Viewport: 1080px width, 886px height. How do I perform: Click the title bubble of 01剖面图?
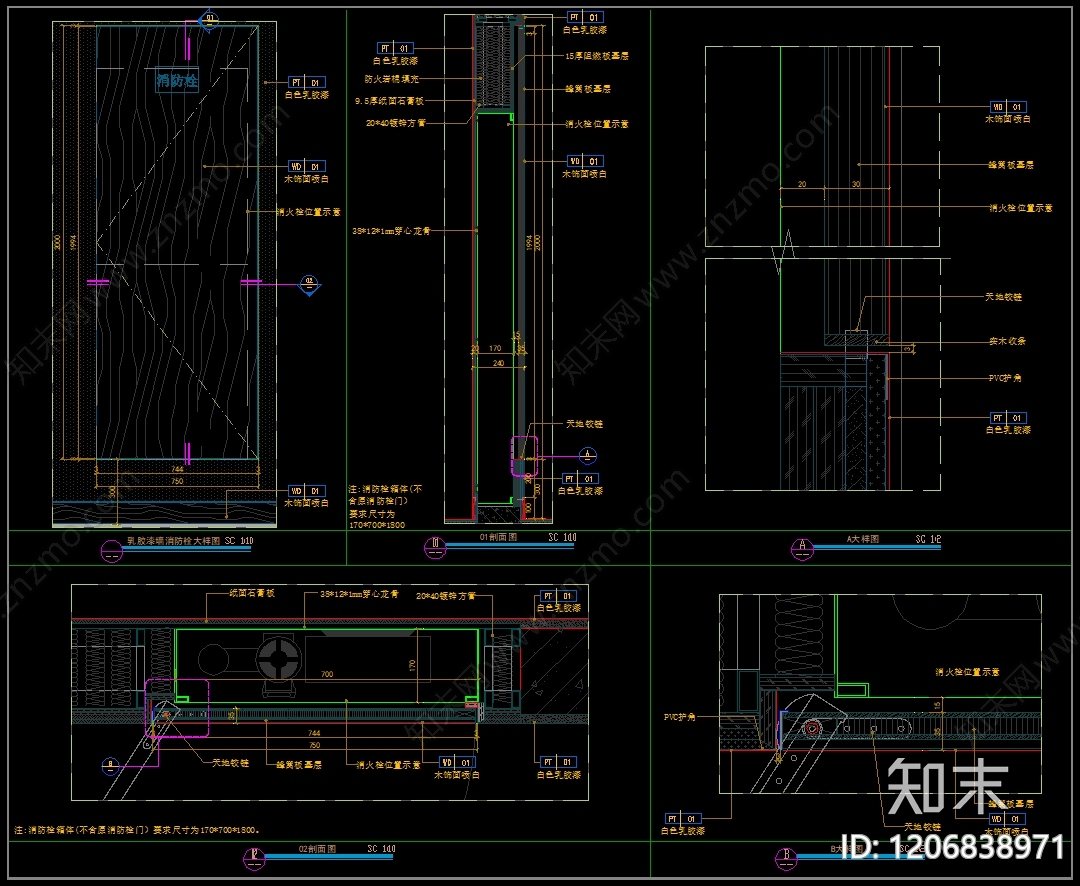[x=435, y=547]
